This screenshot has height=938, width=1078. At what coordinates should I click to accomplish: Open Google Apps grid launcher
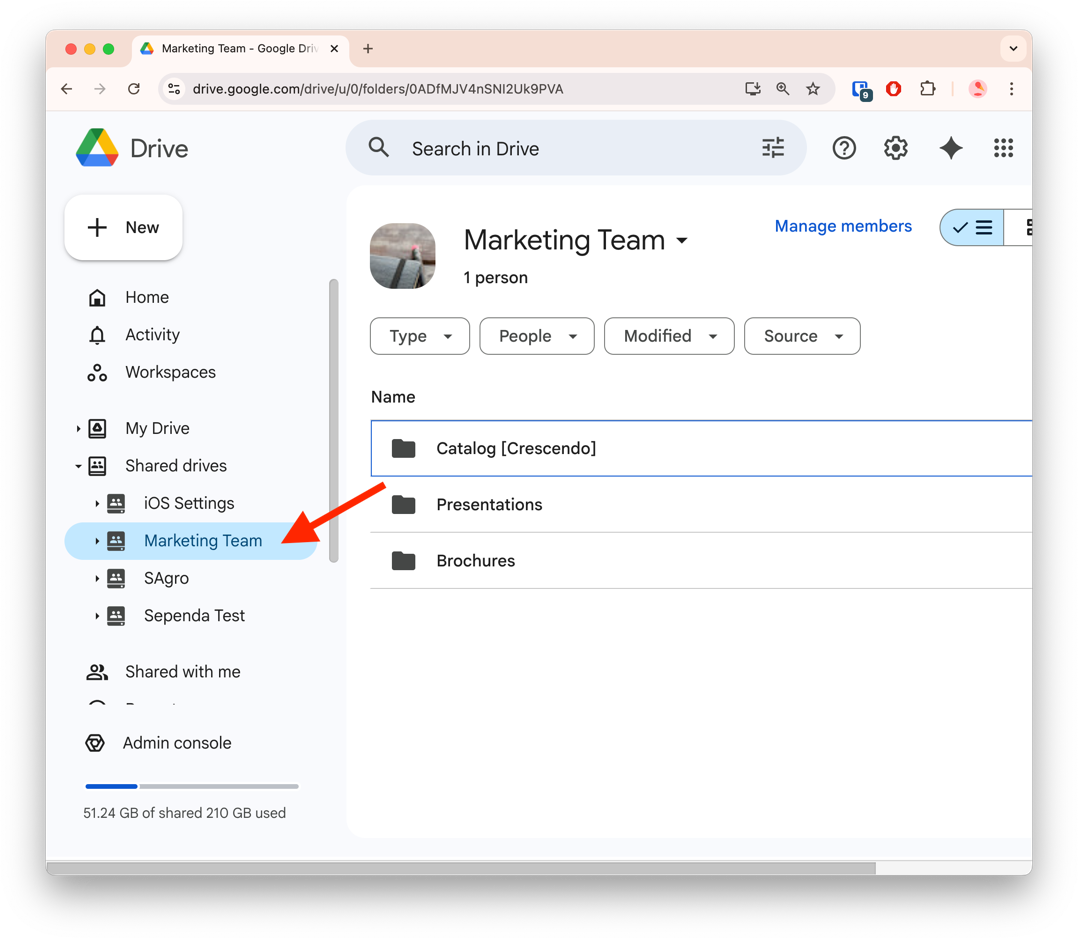(1003, 148)
